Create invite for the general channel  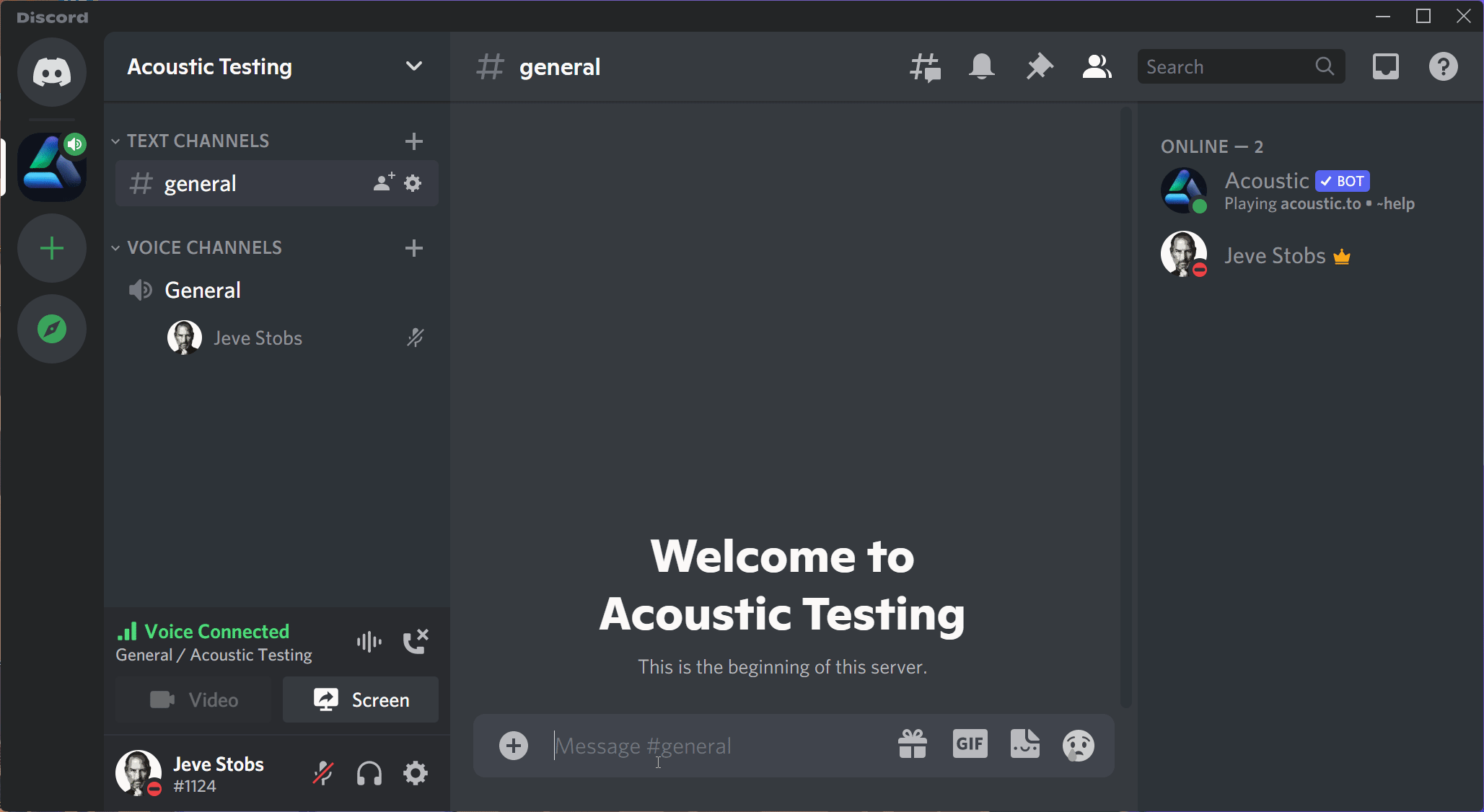coord(384,182)
